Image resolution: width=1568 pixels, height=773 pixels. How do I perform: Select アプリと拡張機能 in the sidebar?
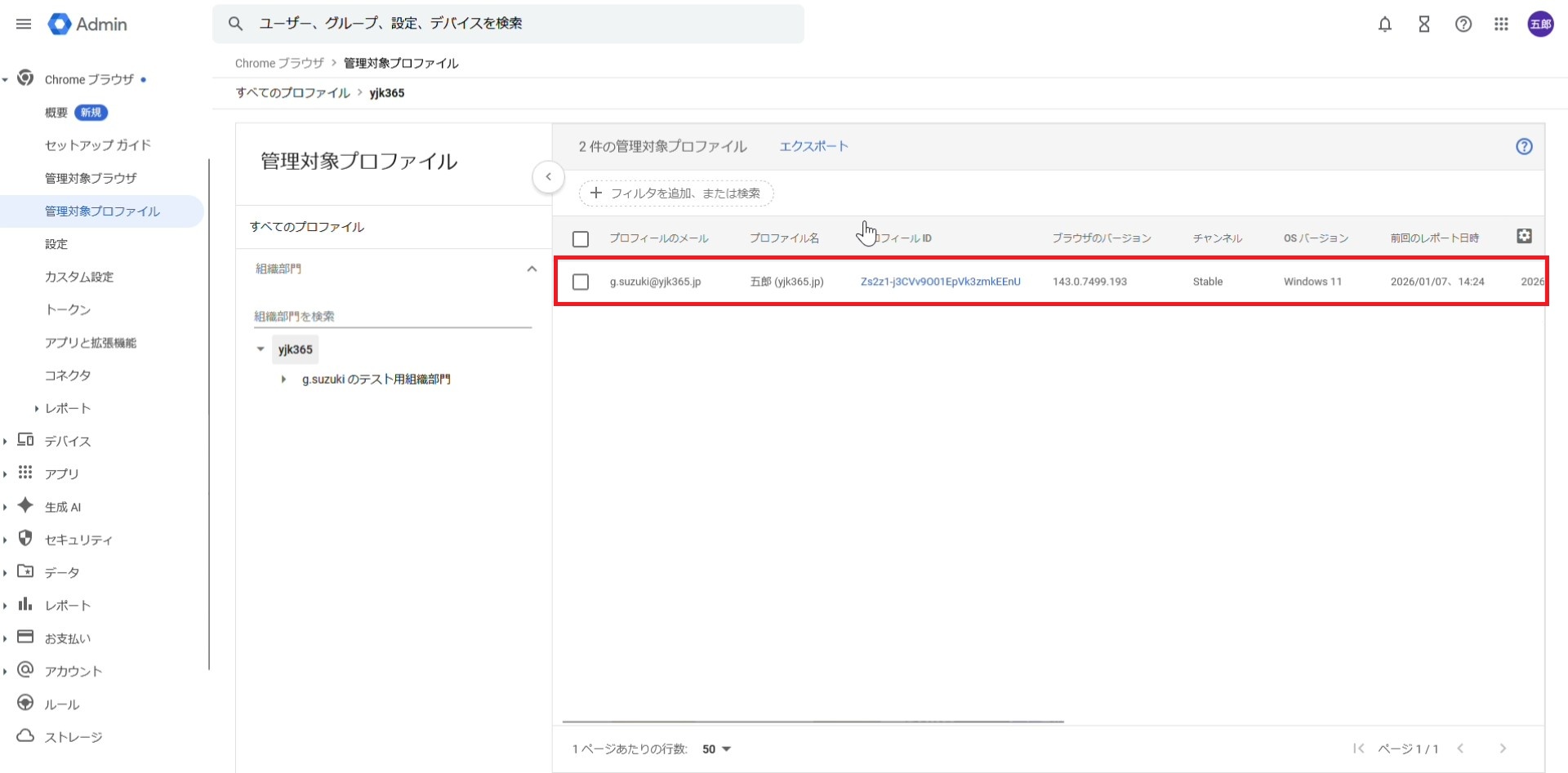tap(91, 343)
